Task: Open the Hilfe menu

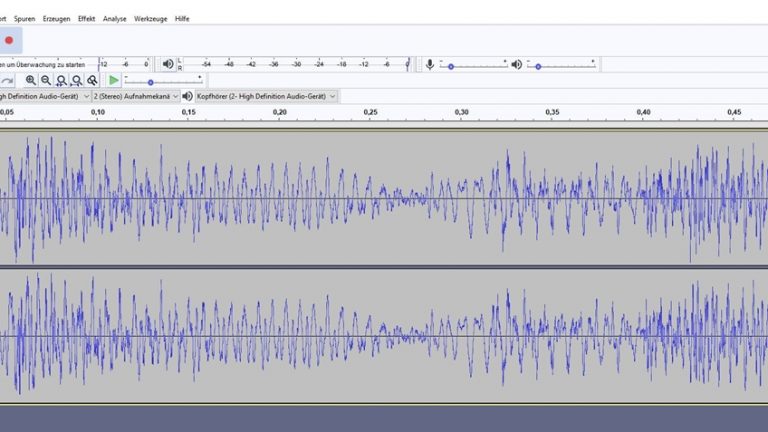Action: pos(182,19)
